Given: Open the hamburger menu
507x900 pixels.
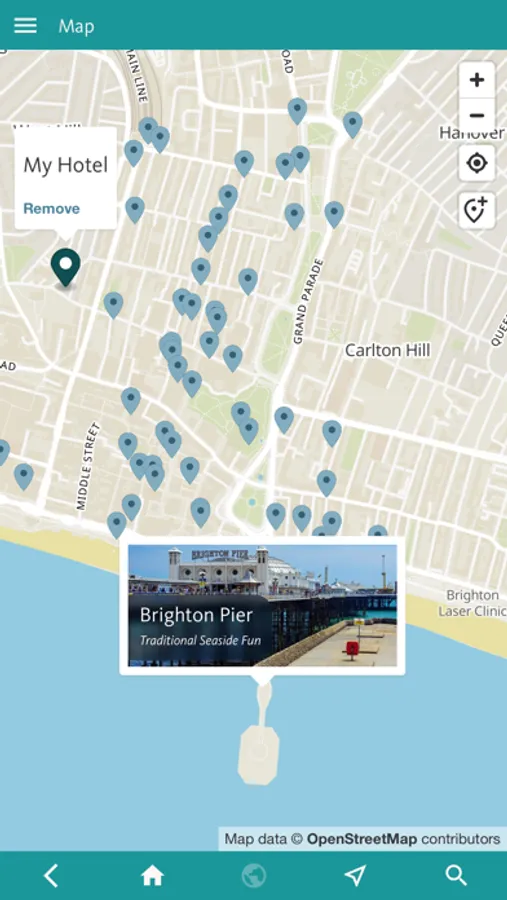Looking at the screenshot, I should [25, 25].
